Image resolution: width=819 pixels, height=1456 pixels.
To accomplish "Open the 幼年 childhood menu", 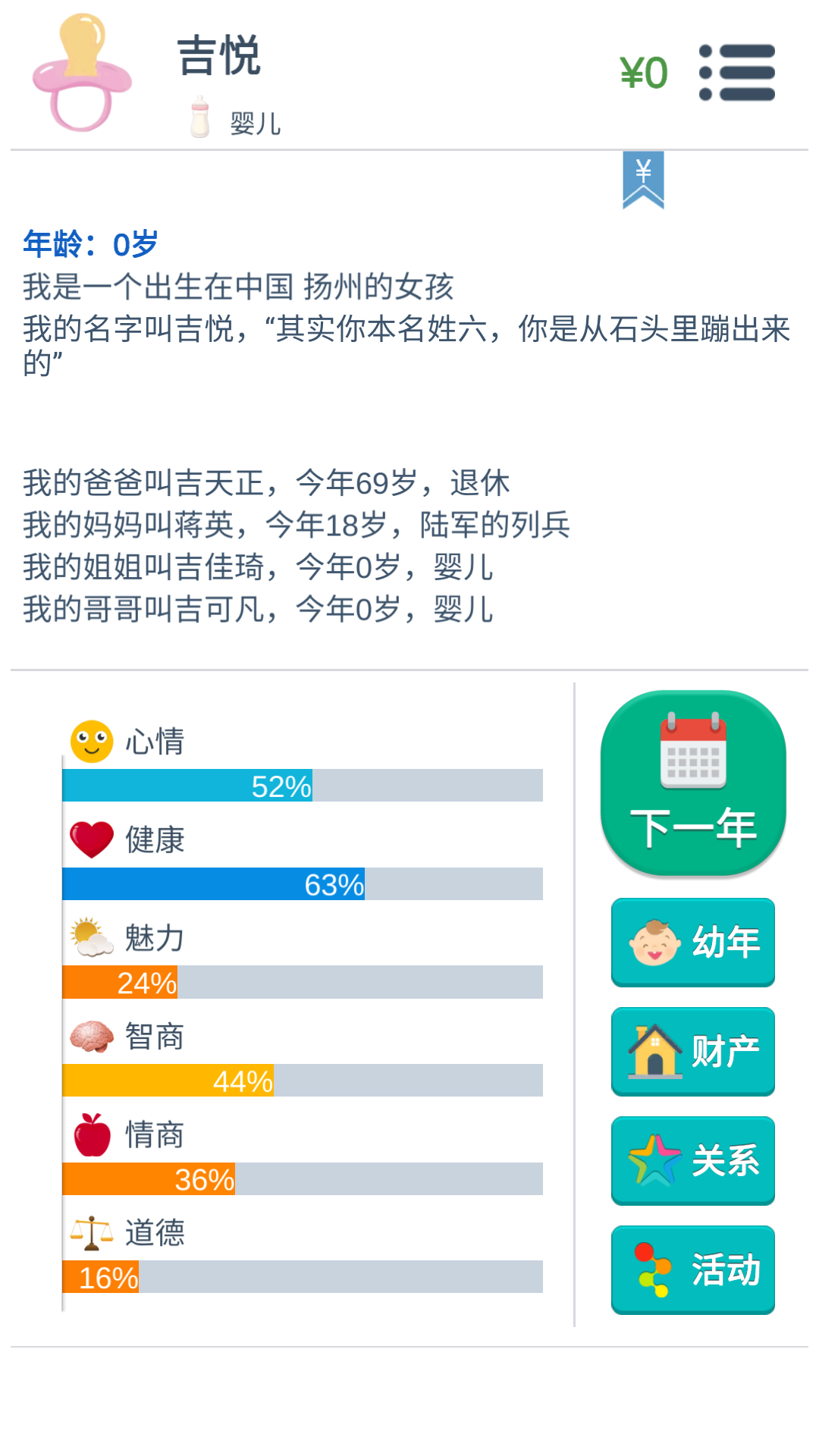I will pyautogui.click(x=693, y=943).
